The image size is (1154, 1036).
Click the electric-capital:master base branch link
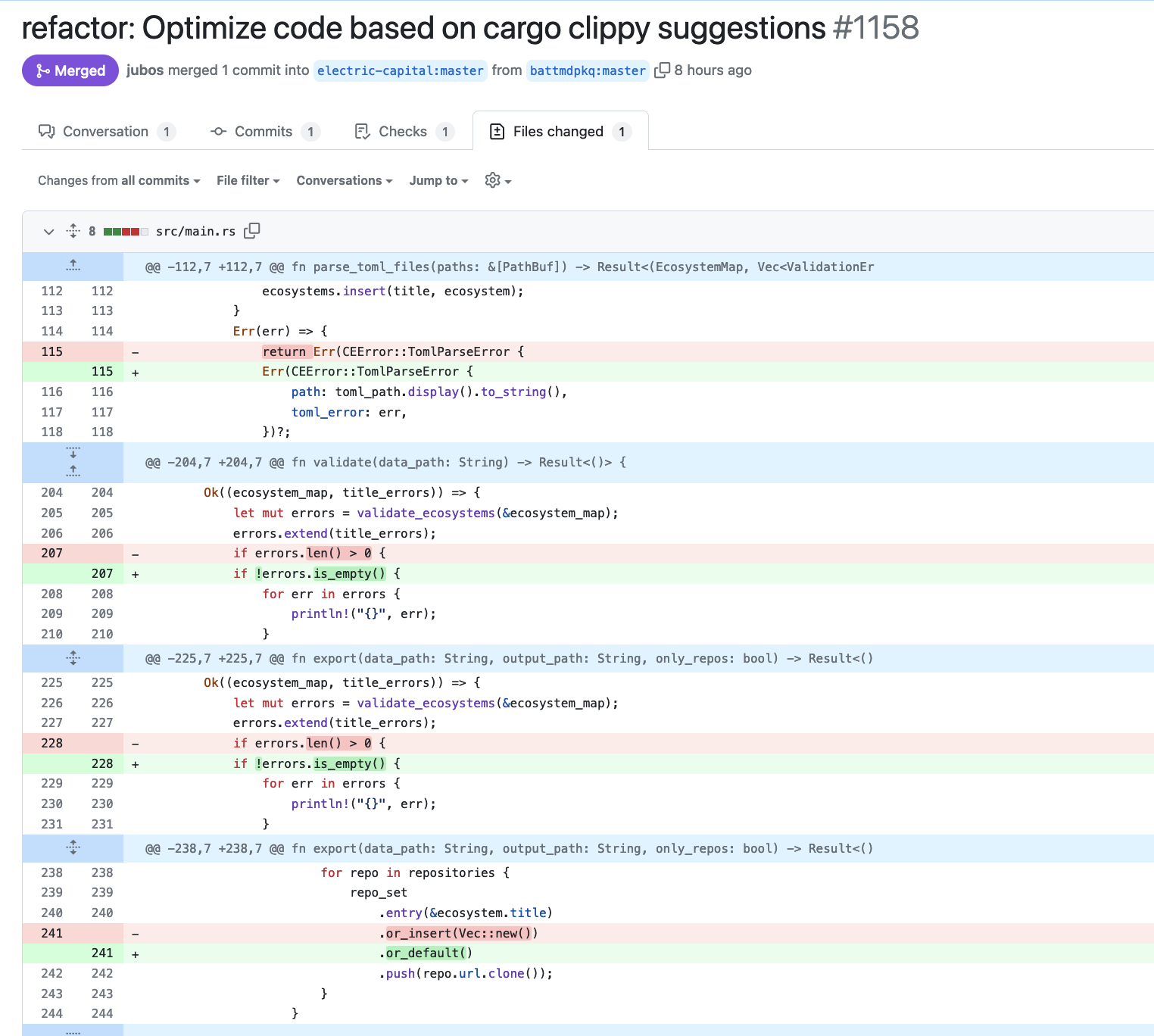click(x=400, y=70)
